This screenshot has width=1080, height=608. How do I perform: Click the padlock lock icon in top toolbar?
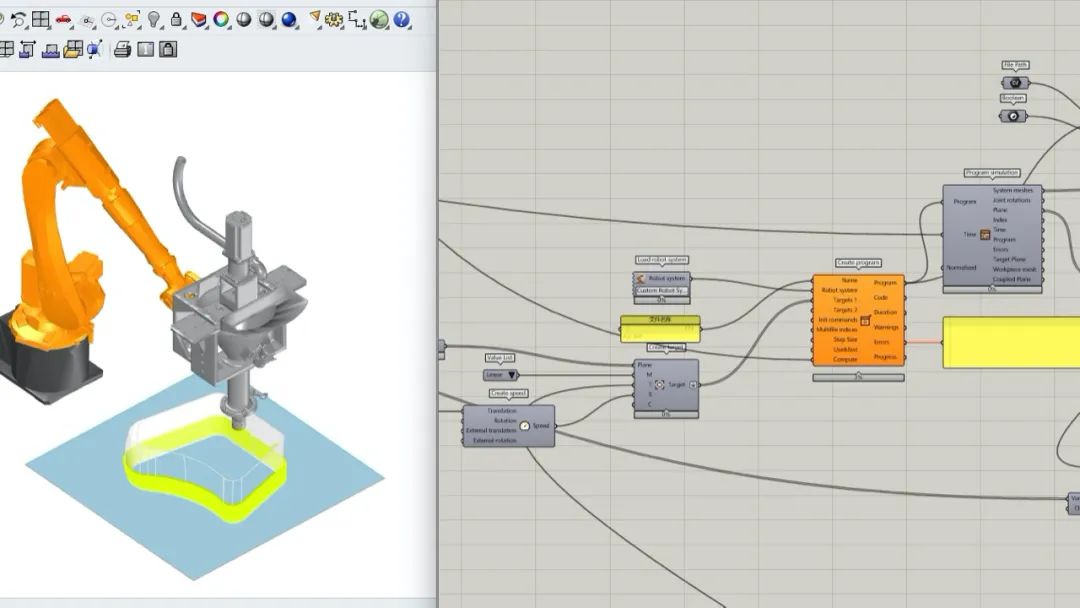(x=176, y=19)
